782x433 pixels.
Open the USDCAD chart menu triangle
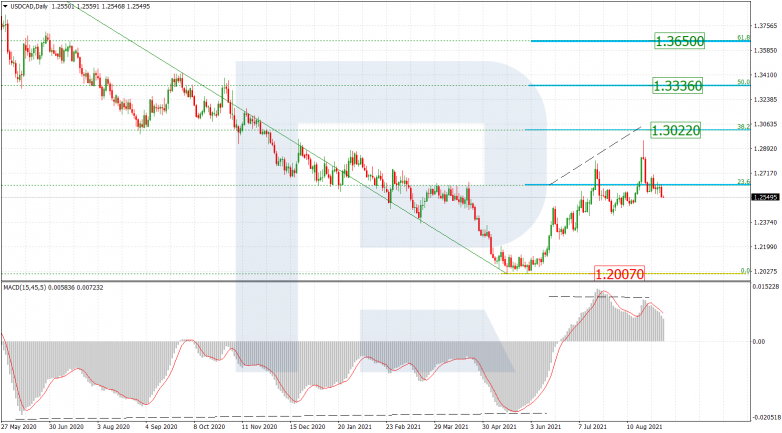(x=5, y=6)
